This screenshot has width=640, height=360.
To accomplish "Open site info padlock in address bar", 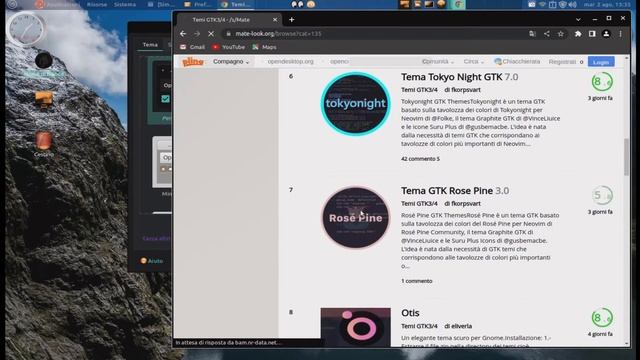I will pyautogui.click(x=229, y=34).
